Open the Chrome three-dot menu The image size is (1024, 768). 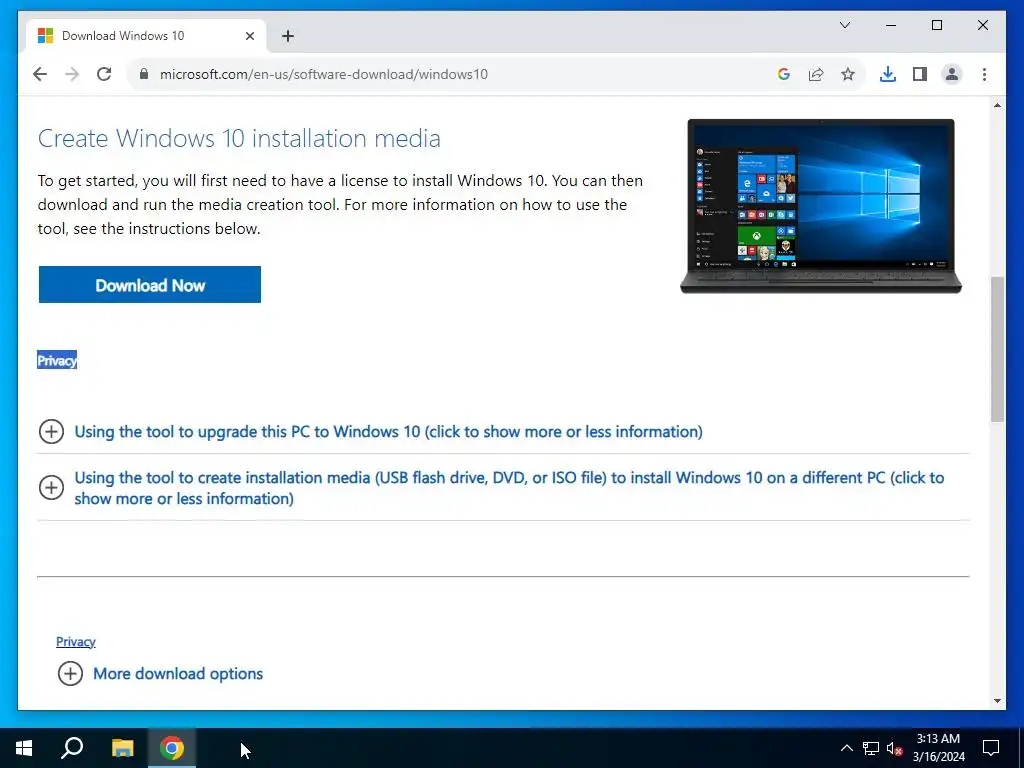pyautogui.click(x=984, y=74)
